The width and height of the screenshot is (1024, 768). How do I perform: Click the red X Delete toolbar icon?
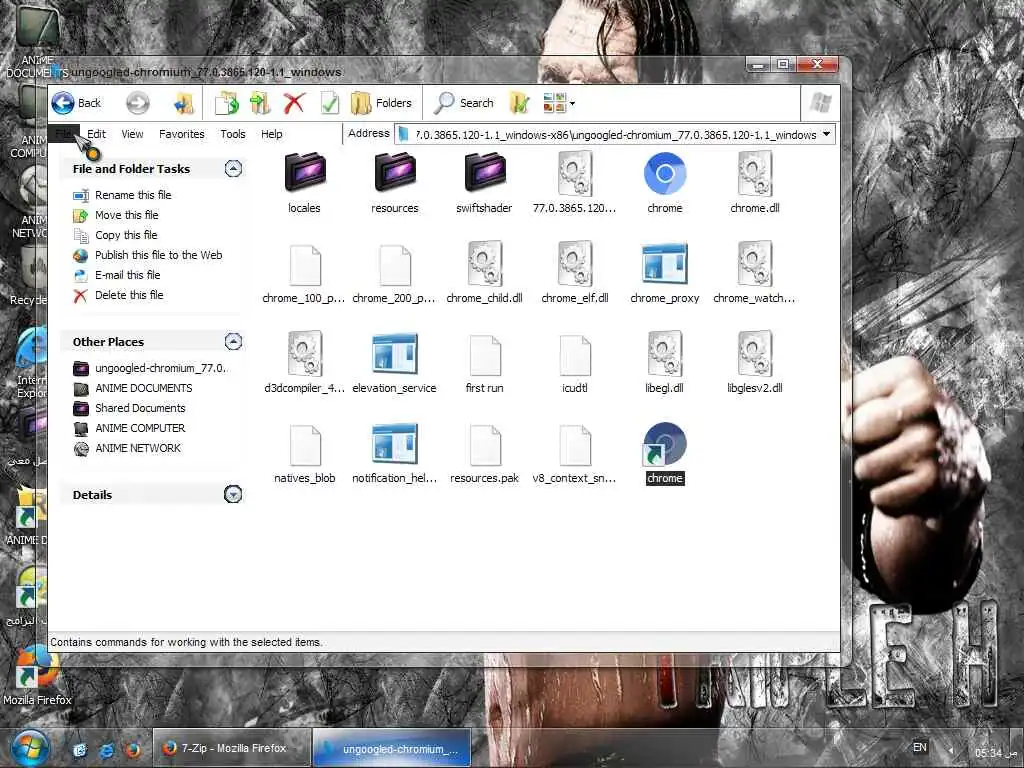tap(294, 103)
